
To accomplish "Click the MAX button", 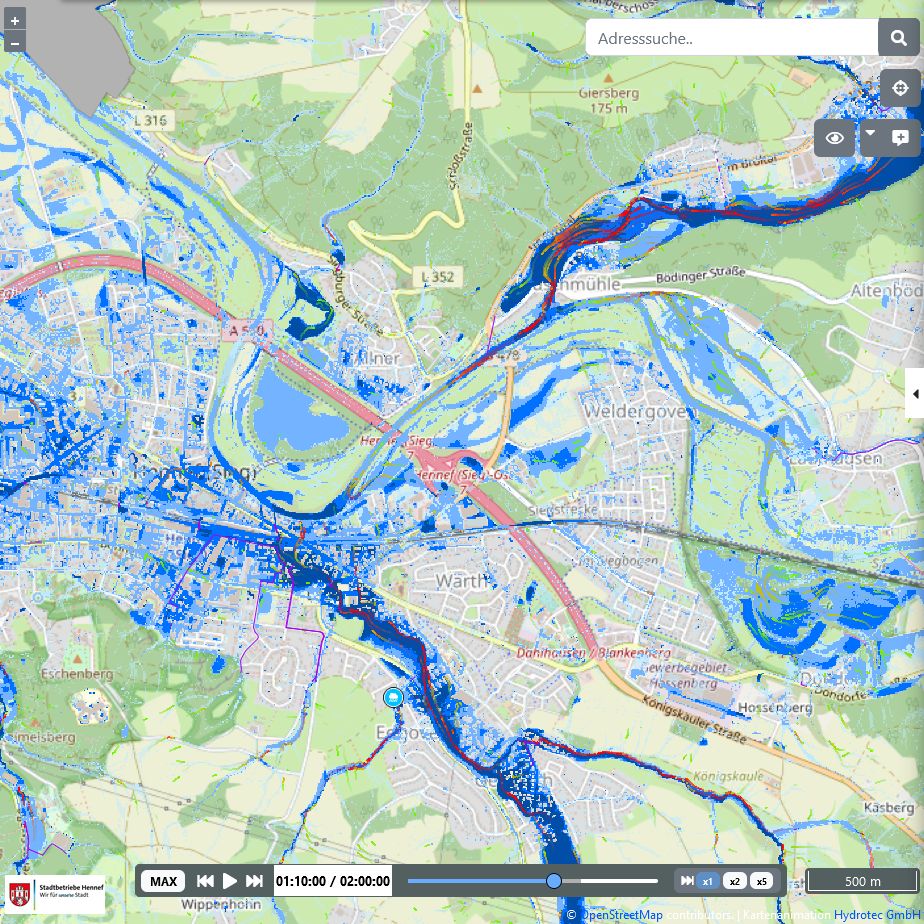I will point(163,881).
